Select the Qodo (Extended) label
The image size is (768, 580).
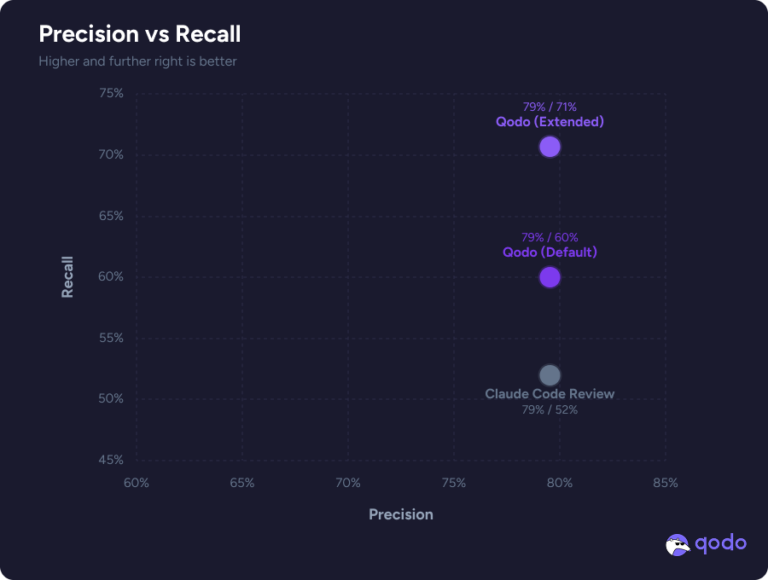point(550,122)
